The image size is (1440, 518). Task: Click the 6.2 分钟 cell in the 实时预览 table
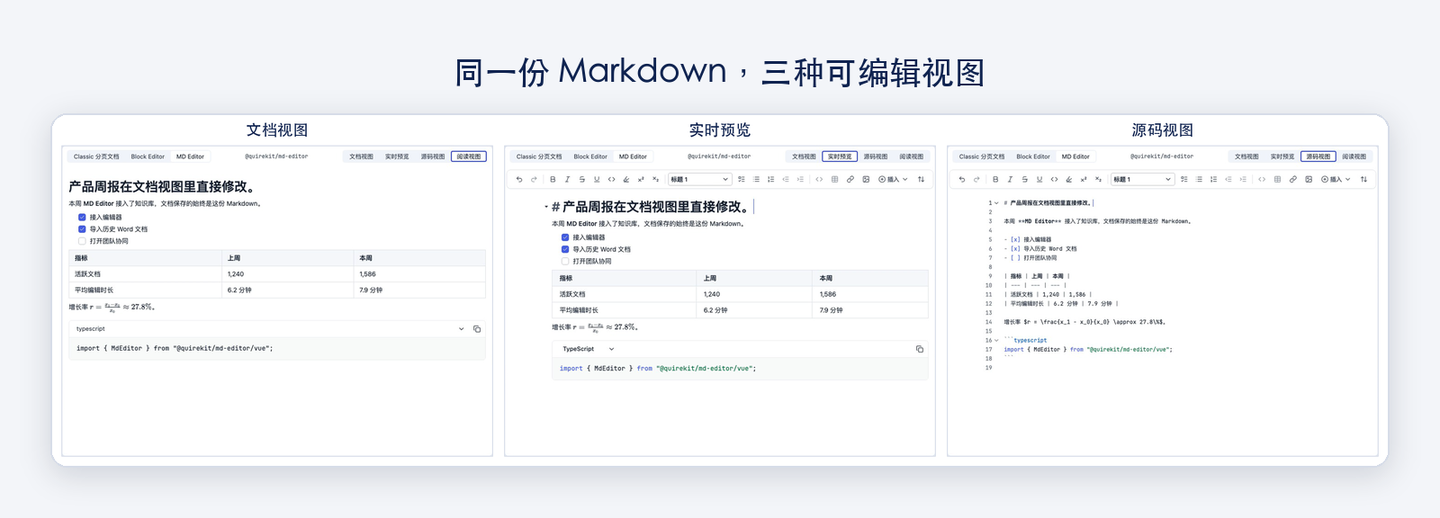[x=754, y=310]
